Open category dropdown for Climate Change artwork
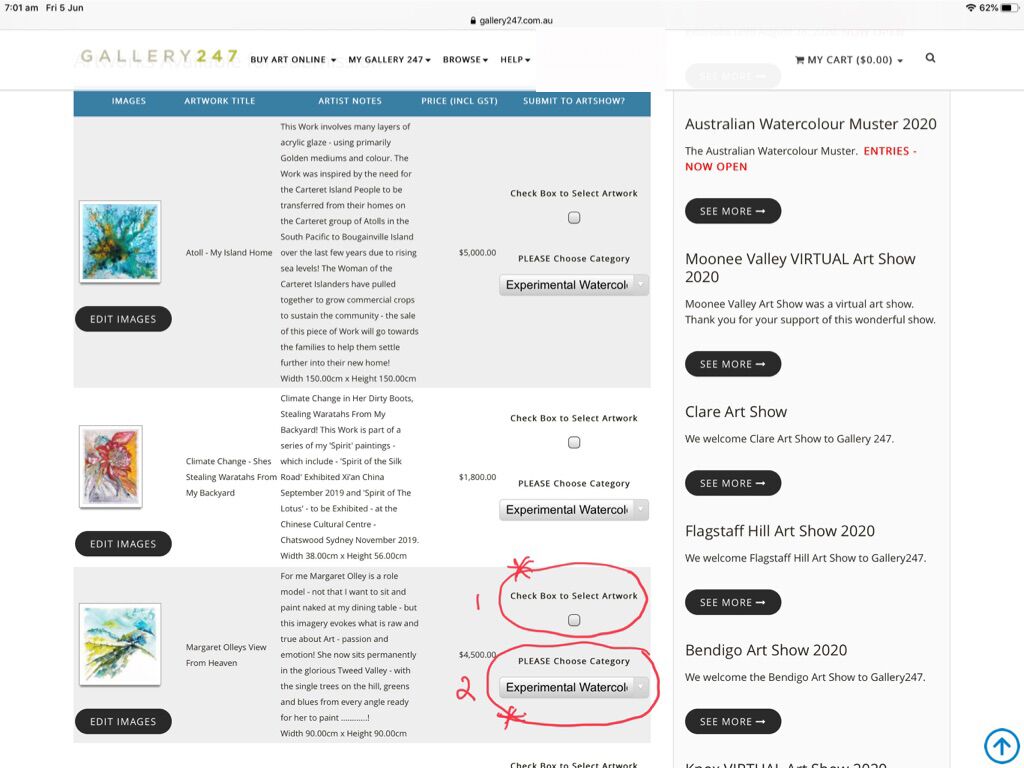Viewport: 1024px width, 768px height. pos(574,509)
